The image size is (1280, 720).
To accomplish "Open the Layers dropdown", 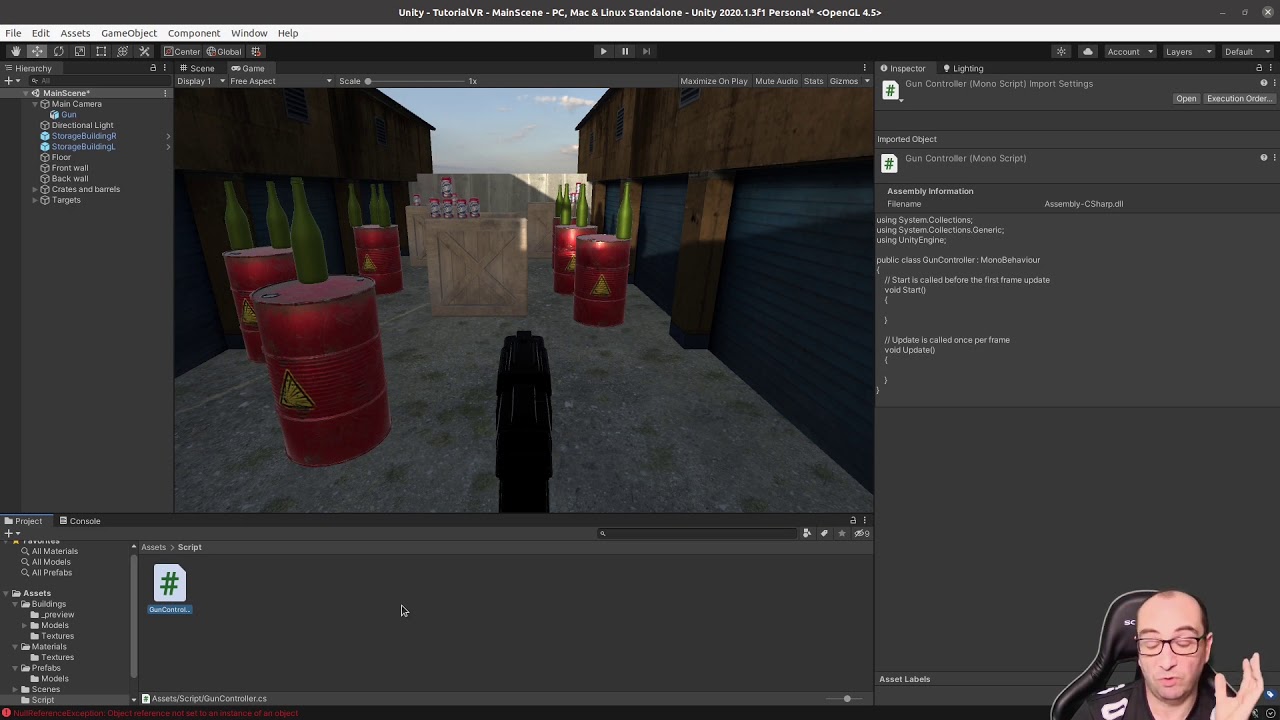I will click(1189, 51).
